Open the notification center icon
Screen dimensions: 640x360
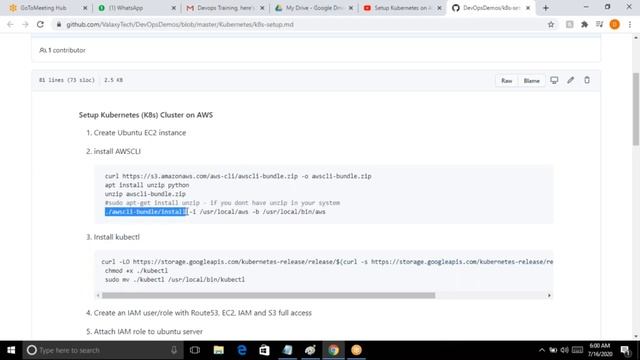625,350
